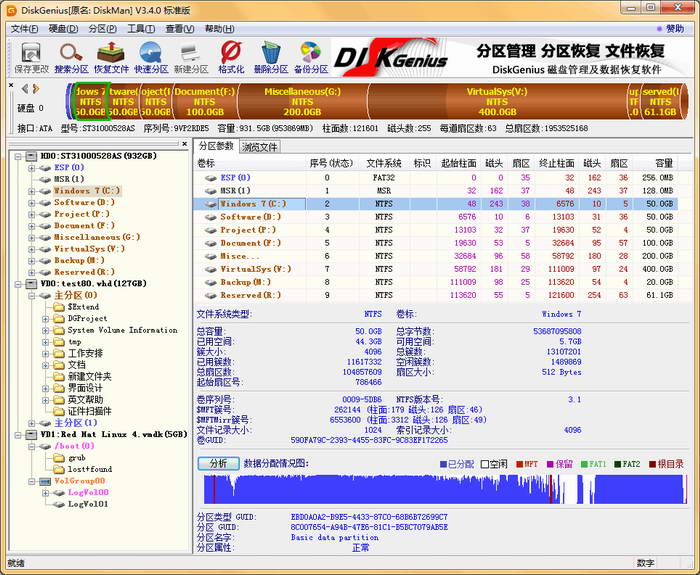
Task: Select System Volume Information folder
Action: (x=122, y=330)
